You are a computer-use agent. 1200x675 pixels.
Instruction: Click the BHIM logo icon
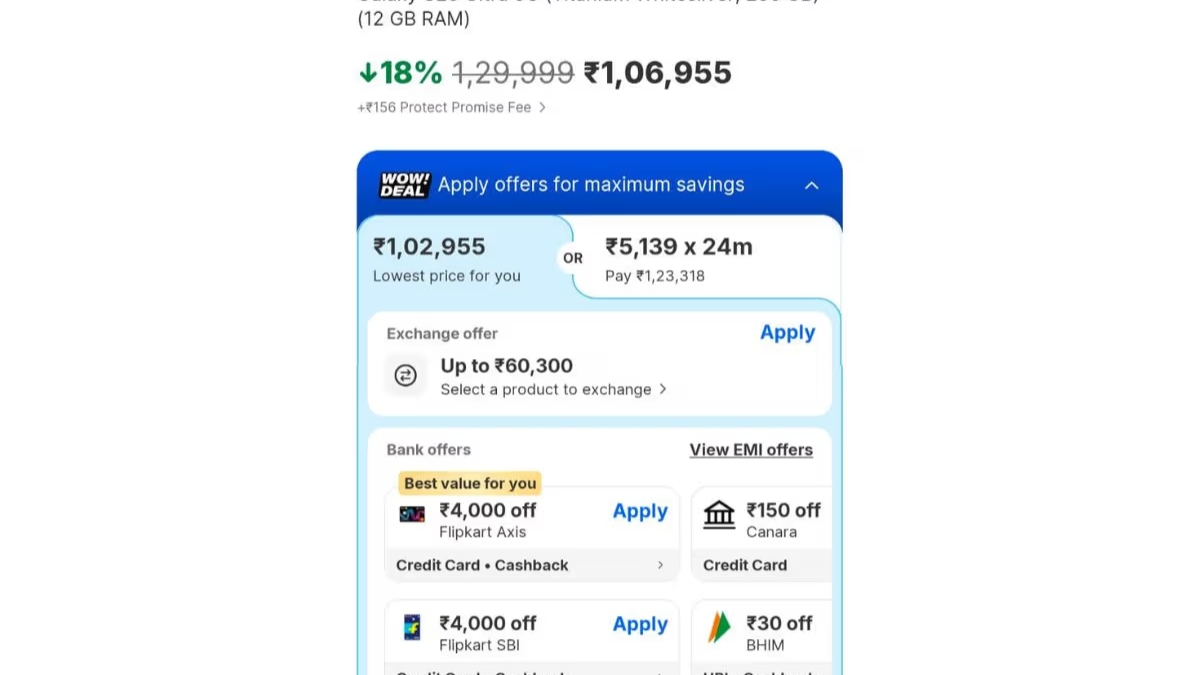point(719,627)
